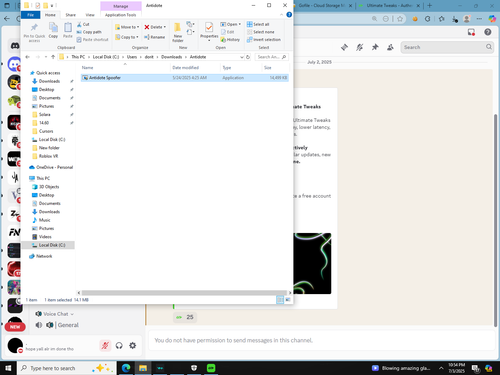Click the 25 reaction button
The width and height of the screenshot is (500, 375).
click(x=185, y=317)
